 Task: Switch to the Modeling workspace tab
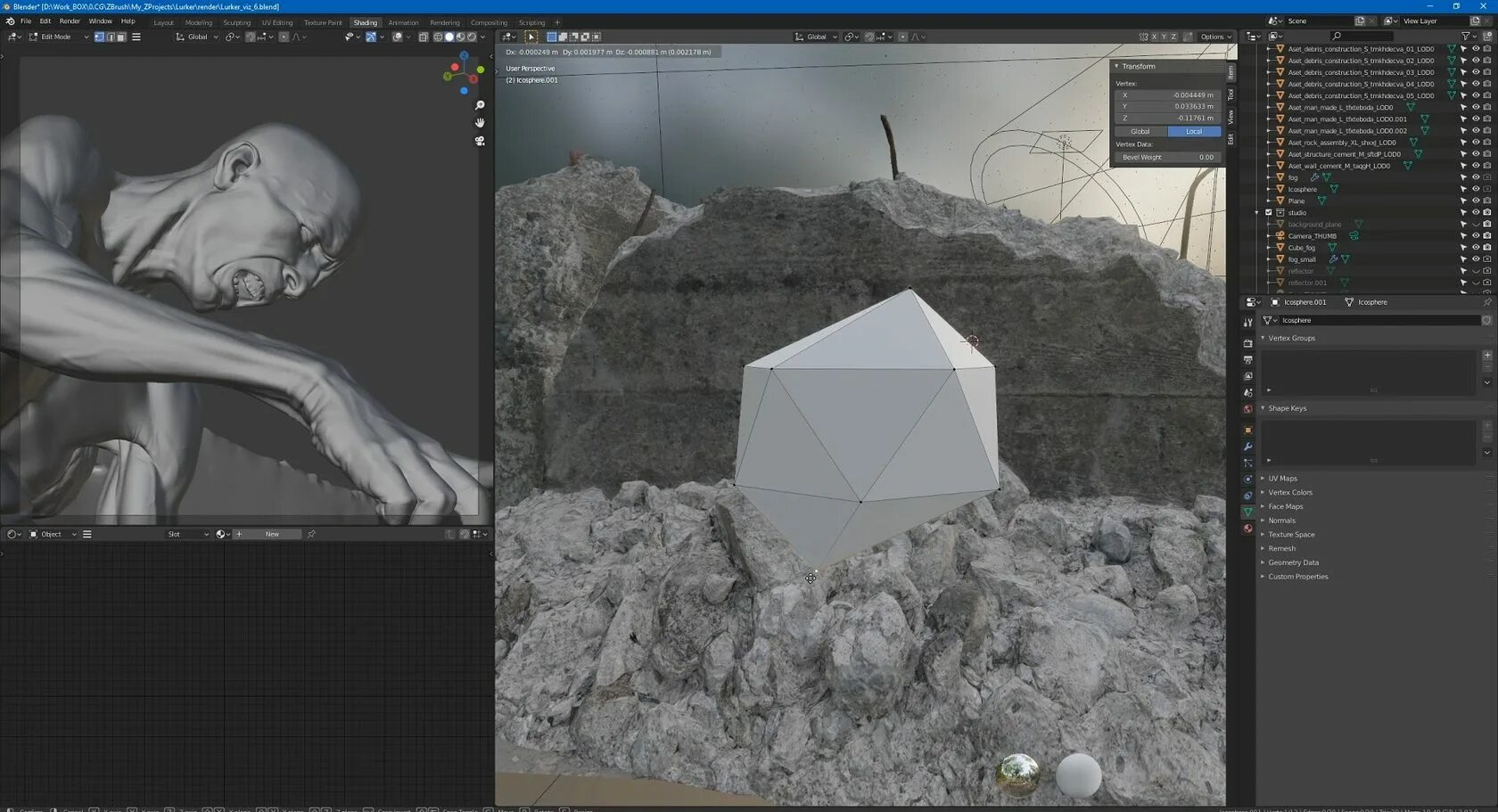click(199, 22)
